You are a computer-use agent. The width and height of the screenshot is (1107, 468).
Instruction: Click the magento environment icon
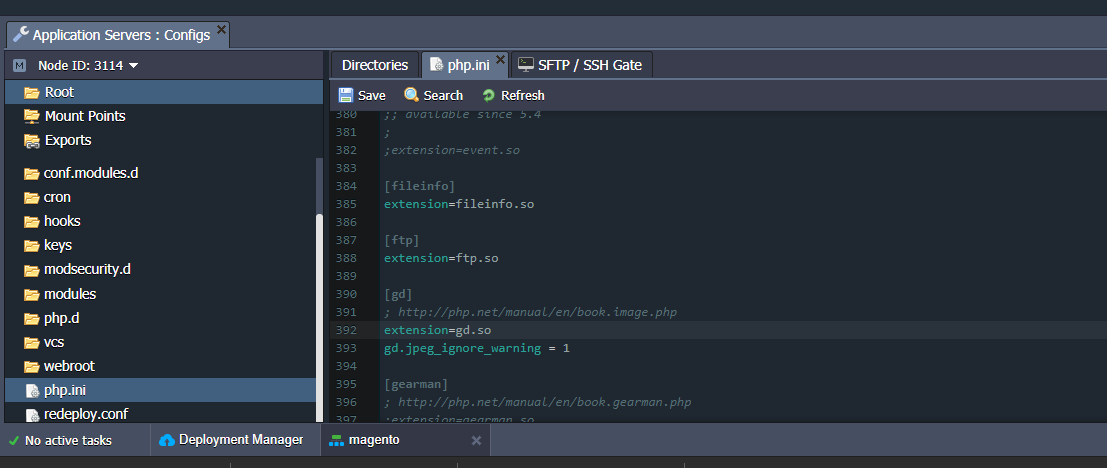point(337,440)
